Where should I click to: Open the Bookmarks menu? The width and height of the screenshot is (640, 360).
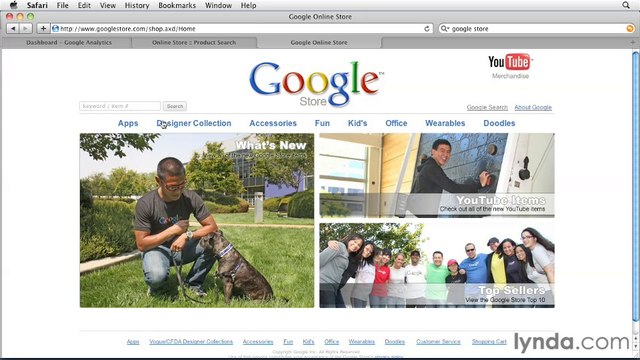coord(177,5)
